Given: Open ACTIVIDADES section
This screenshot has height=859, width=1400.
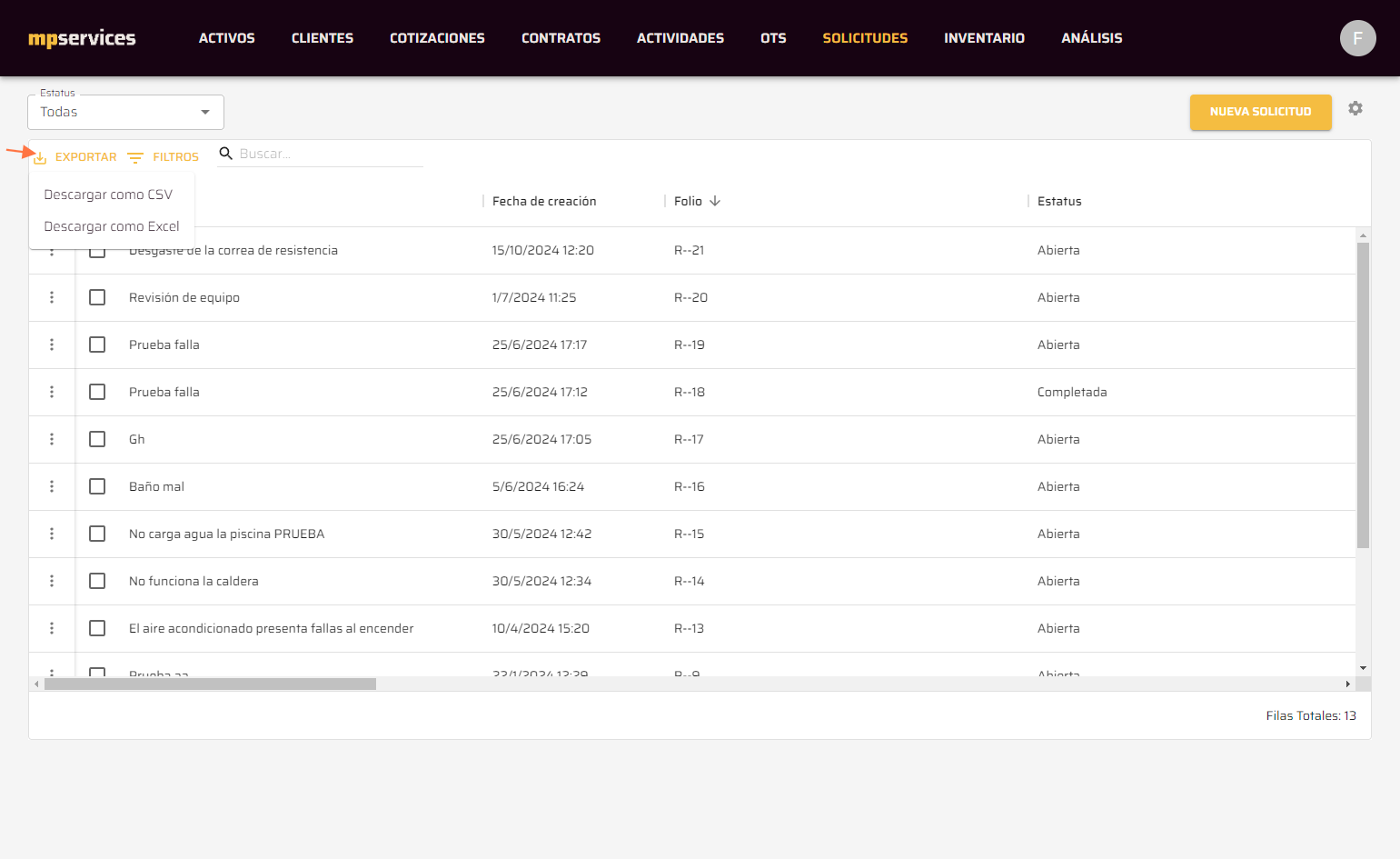Looking at the screenshot, I should click(680, 38).
